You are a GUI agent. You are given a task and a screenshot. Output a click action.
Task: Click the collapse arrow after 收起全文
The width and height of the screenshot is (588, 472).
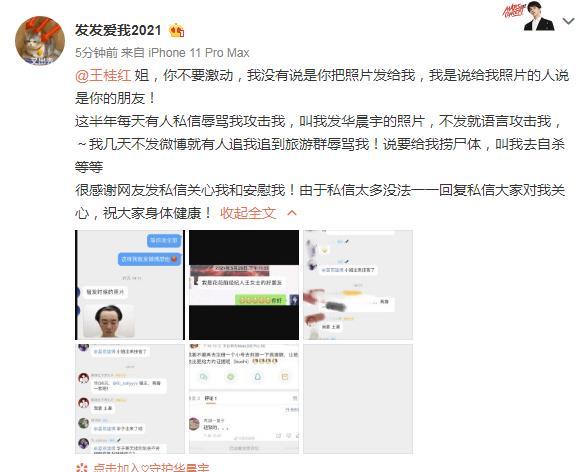point(292,213)
